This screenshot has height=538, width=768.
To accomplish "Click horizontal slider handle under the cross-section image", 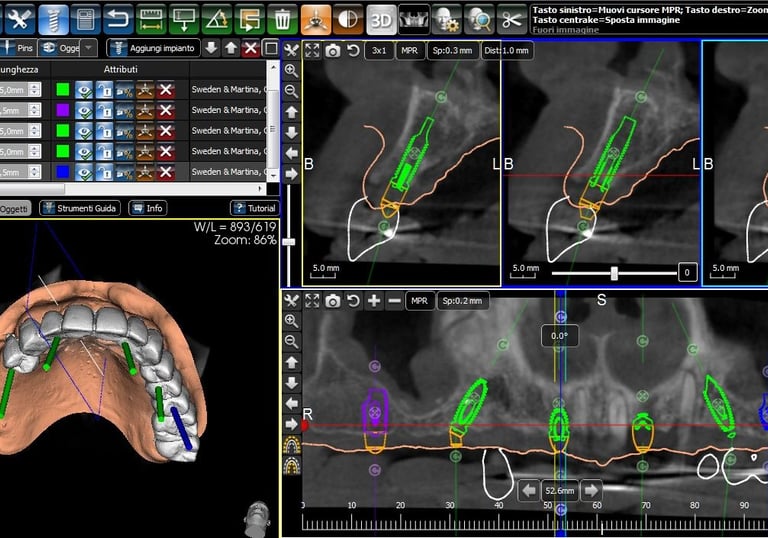I will 614,273.
